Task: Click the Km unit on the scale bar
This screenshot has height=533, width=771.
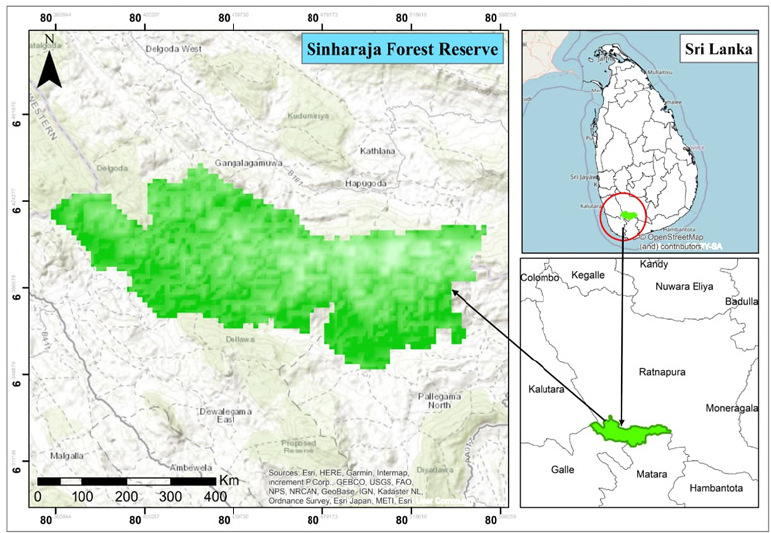Action: [229, 480]
